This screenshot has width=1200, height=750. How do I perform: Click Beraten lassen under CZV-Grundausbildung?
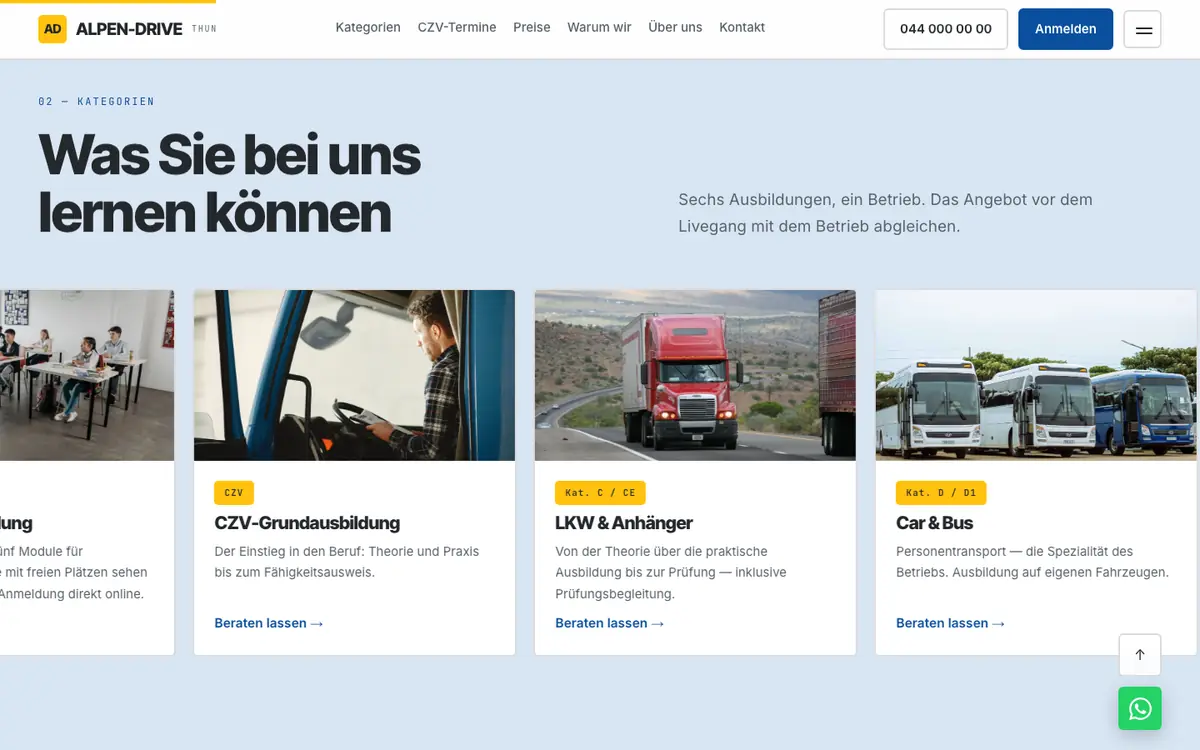269,623
